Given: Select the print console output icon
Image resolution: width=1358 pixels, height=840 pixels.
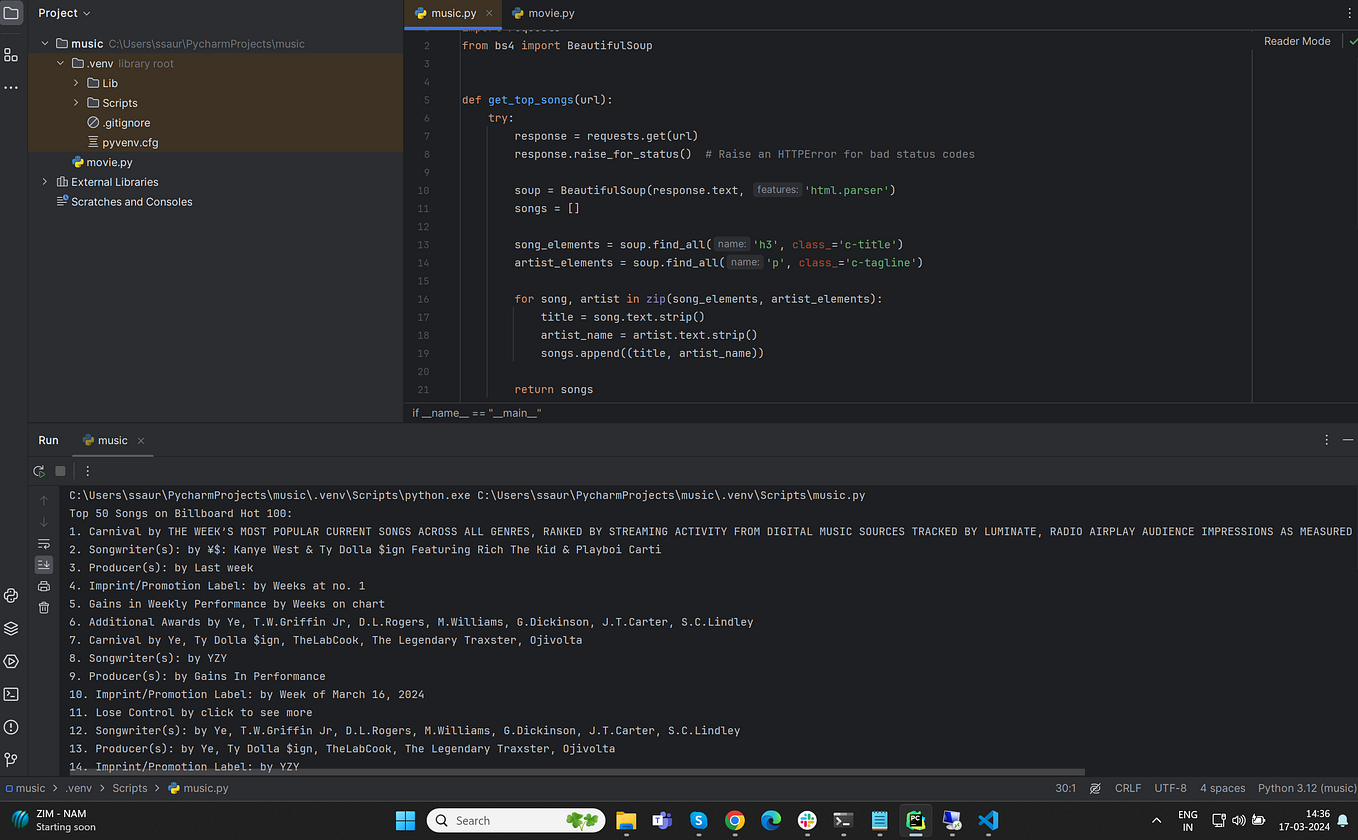Looking at the screenshot, I should pyautogui.click(x=42, y=585).
